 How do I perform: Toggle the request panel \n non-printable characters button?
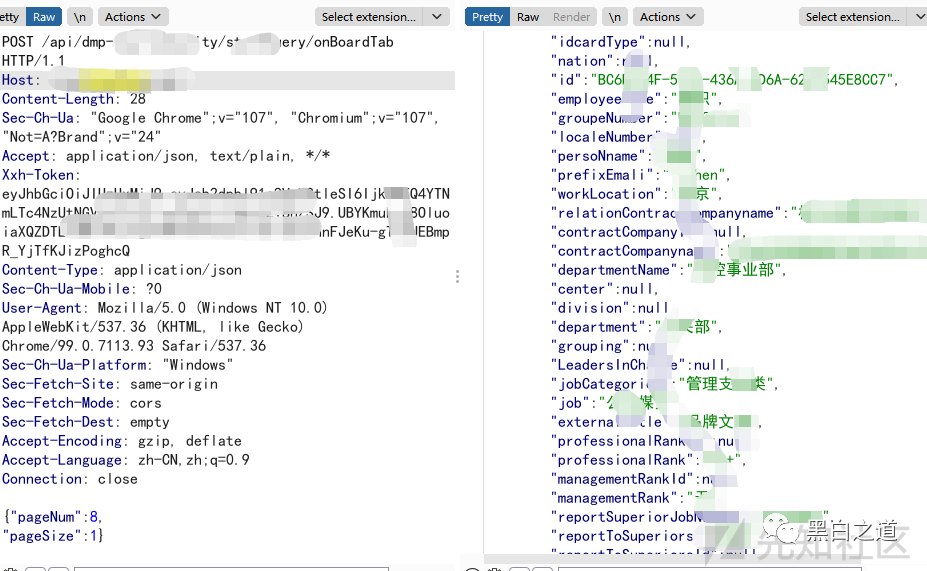79,17
